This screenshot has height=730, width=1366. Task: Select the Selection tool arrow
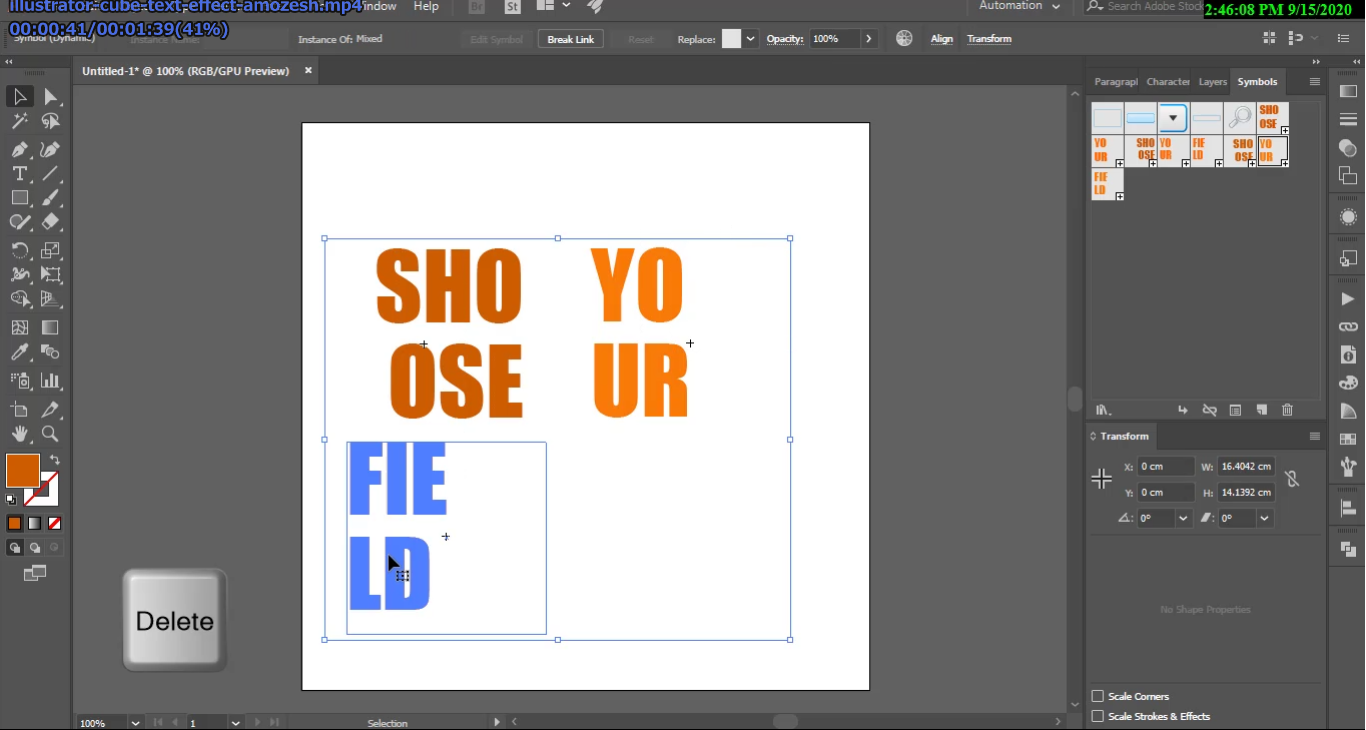[x=19, y=97]
